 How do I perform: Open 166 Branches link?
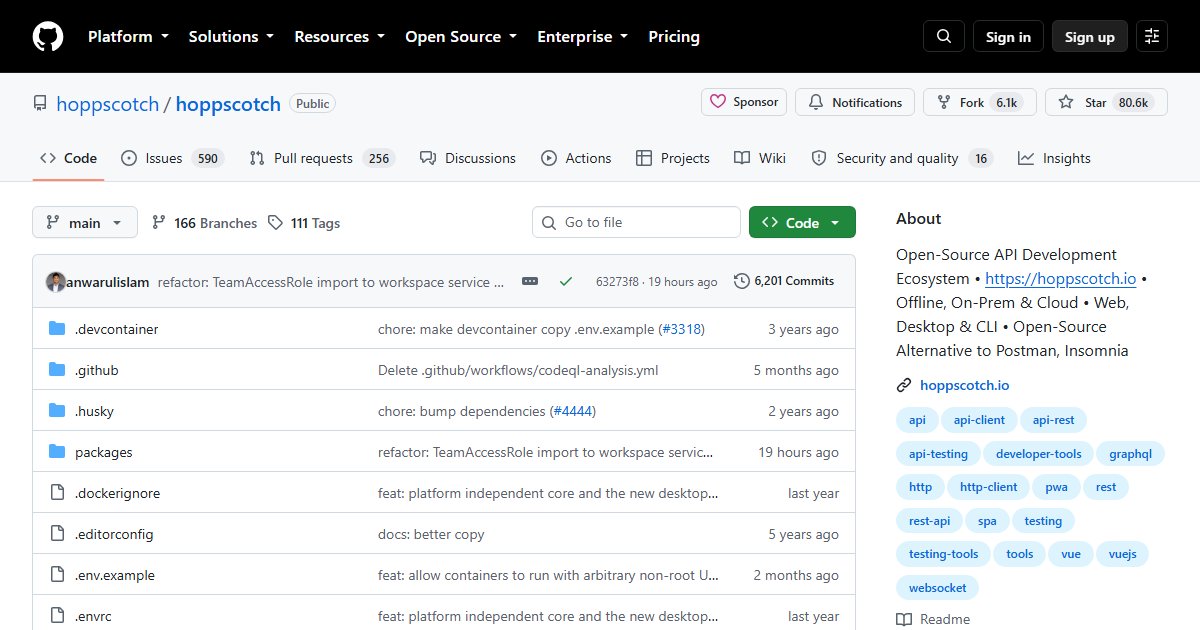click(204, 223)
